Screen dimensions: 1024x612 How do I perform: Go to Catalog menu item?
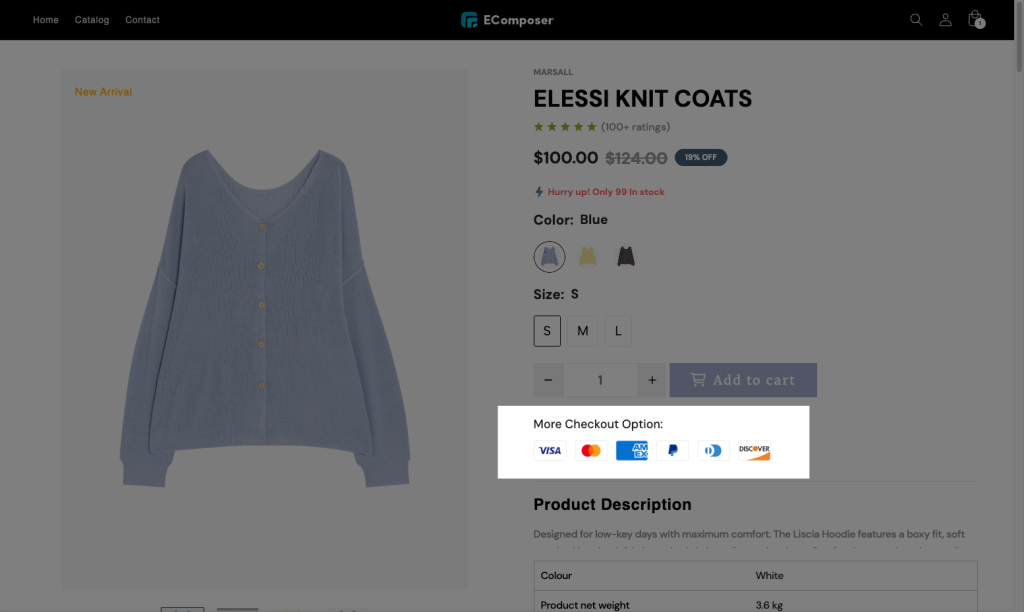[x=91, y=20]
